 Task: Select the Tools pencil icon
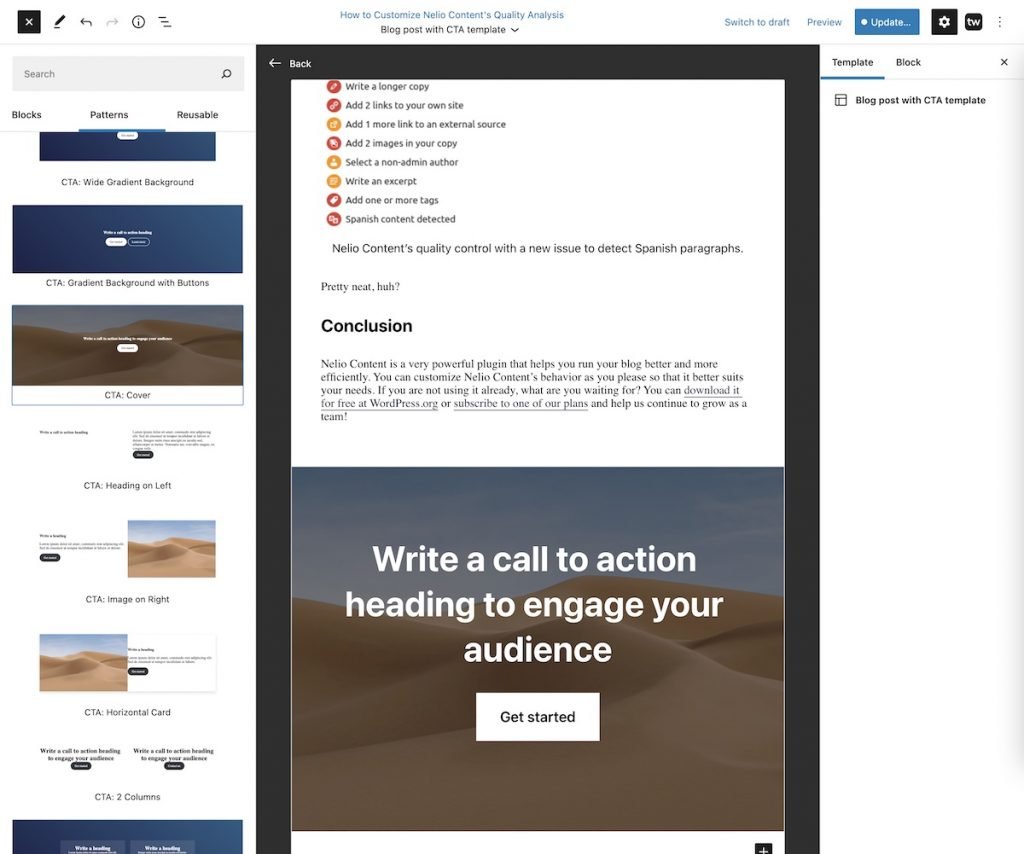pyautogui.click(x=59, y=22)
